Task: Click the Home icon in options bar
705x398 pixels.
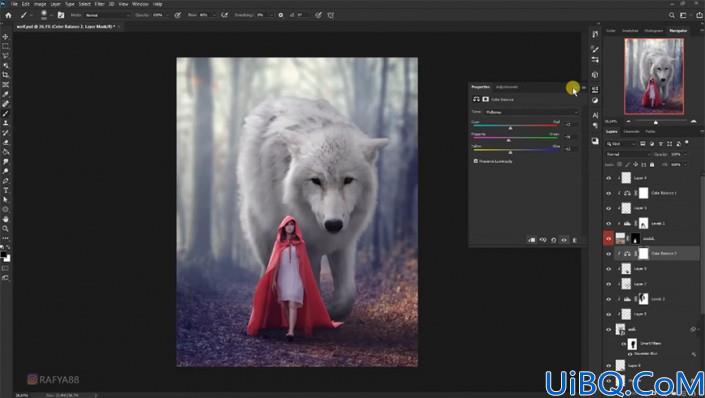Action: coord(8,15)
